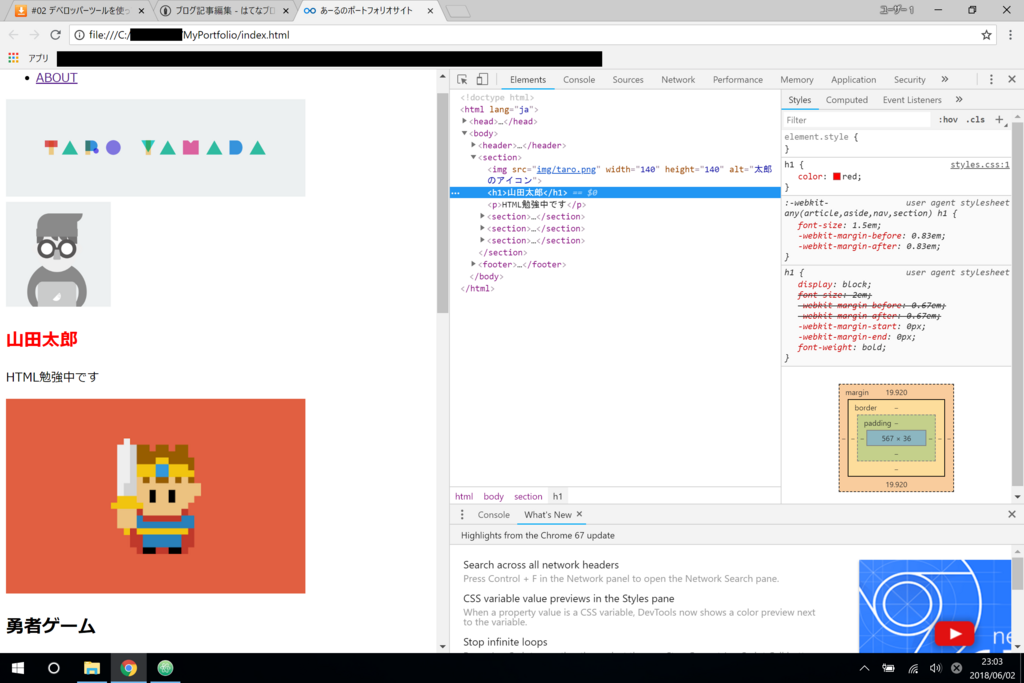This screenshot has height=683, width=1024.
Task: Show hidden system tray icons
Action: 864,668
